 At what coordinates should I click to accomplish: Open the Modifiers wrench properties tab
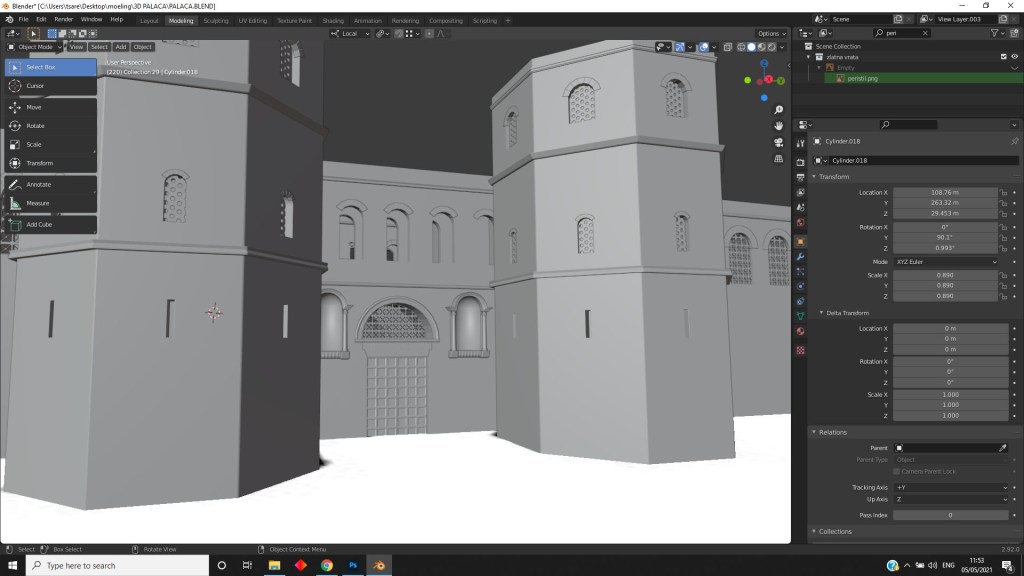(x=801, y=257)
